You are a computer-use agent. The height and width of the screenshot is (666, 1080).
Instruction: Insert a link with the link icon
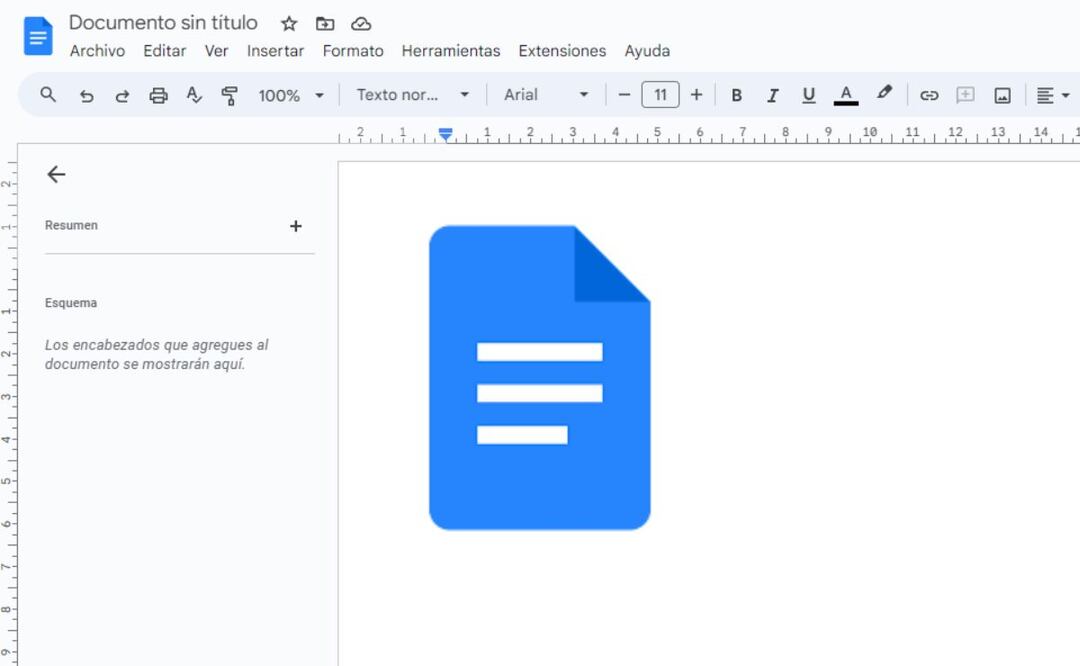coord(929,96)
